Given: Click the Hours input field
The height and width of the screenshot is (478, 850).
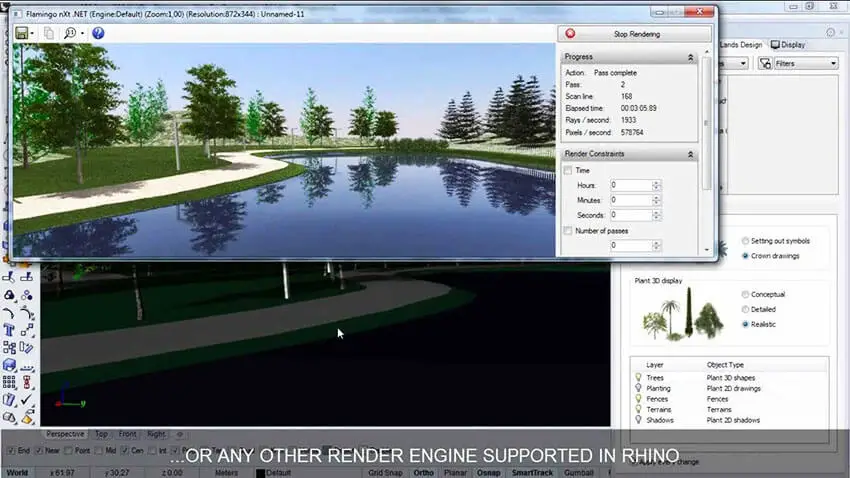Looking at the screenshot, I should 630,185.
